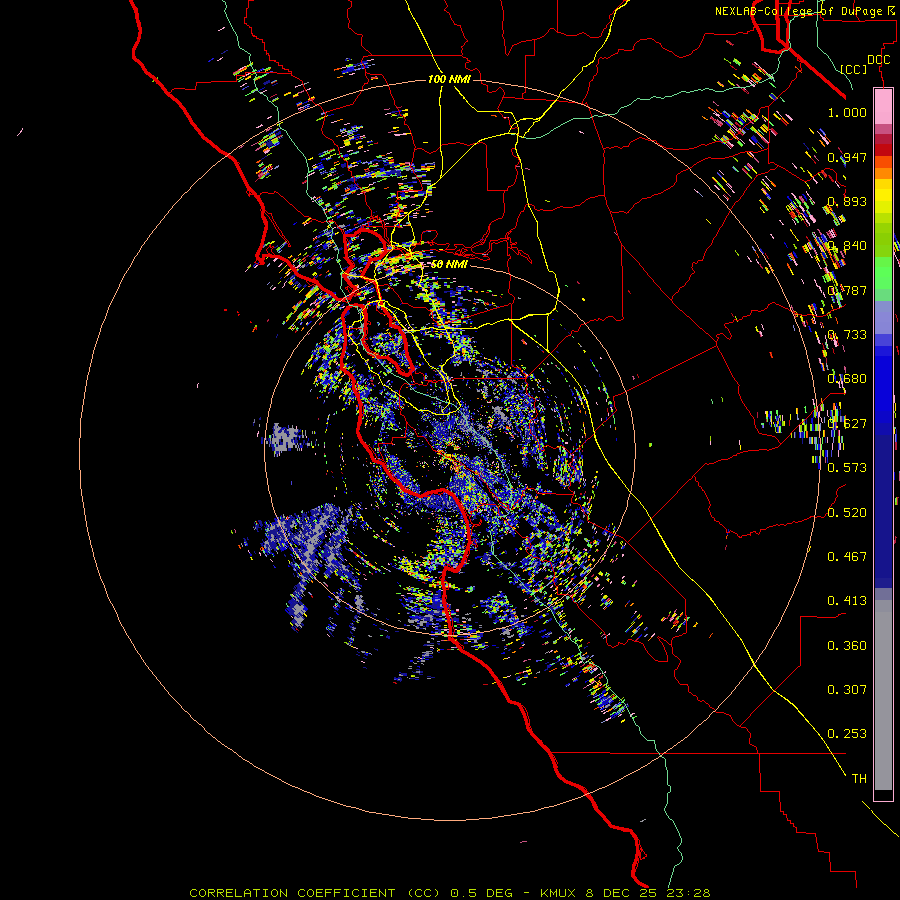Click the DCC label above the color scale

878,60
